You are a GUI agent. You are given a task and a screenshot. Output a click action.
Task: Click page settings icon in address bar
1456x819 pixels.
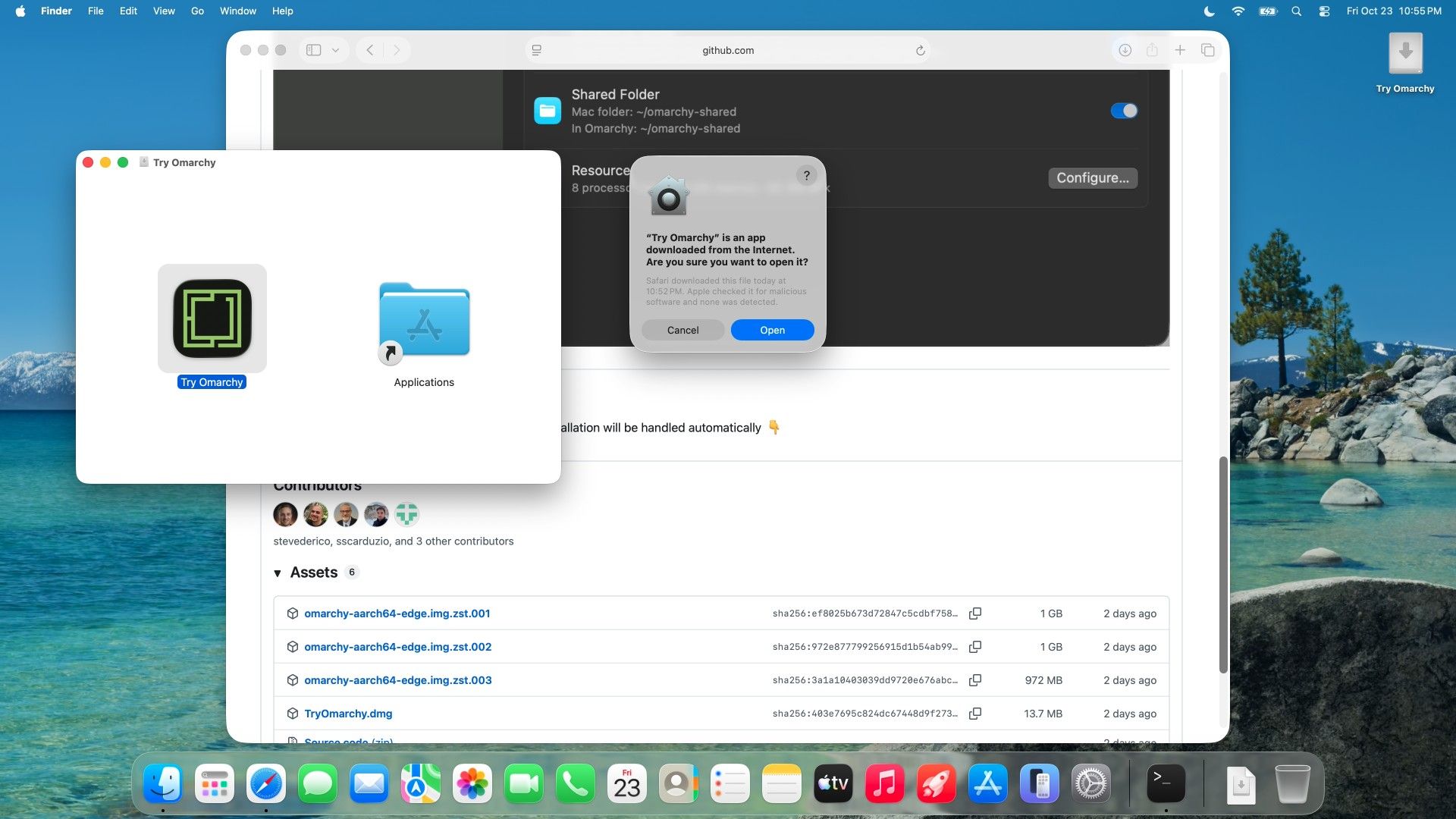coord(537,50)
